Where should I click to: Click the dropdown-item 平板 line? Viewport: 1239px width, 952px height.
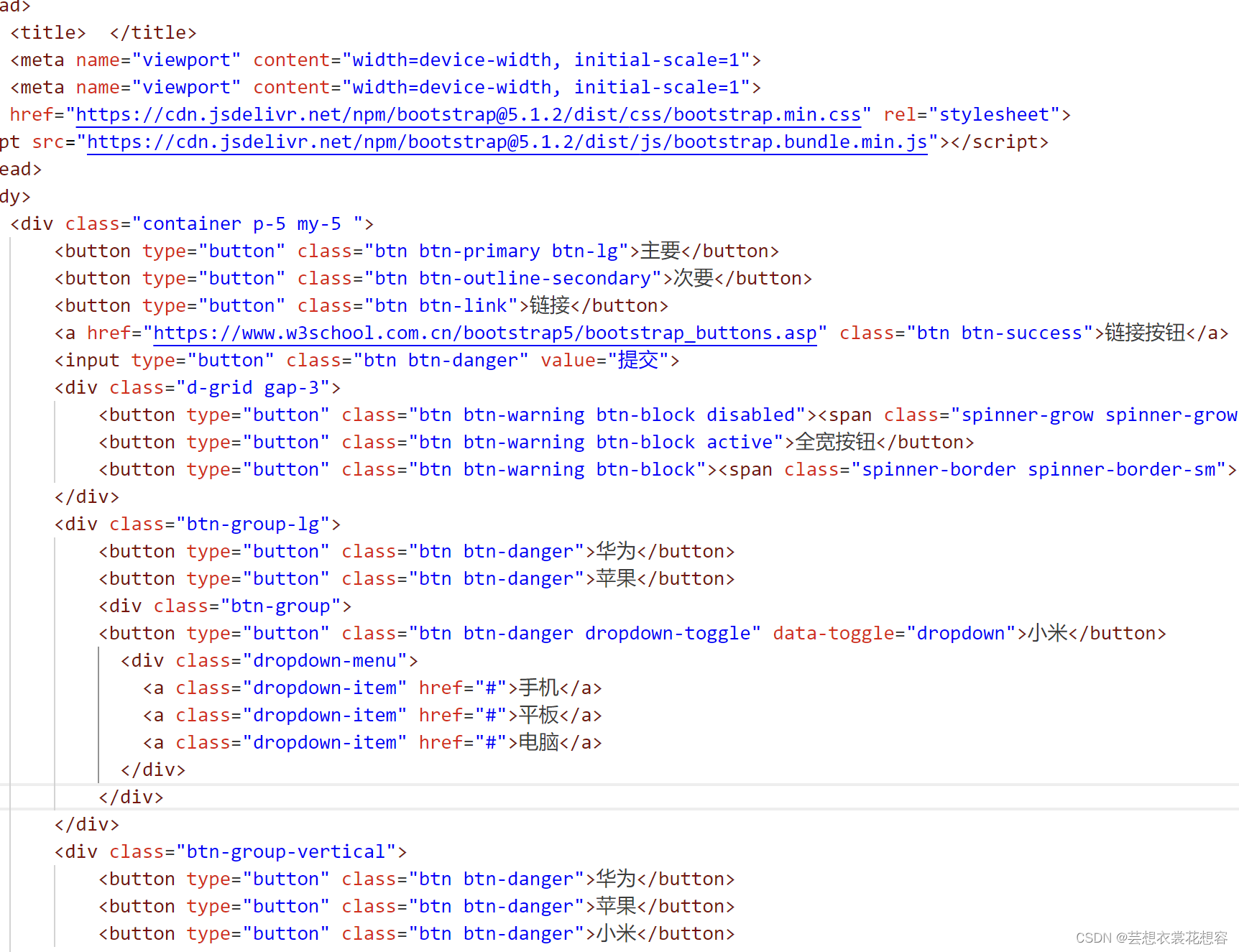372,716
